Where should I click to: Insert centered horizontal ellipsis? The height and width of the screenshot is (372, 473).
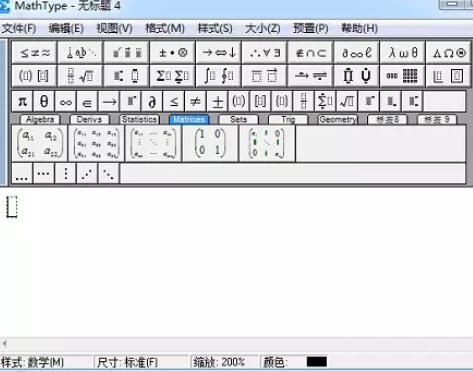coord(44,174)
